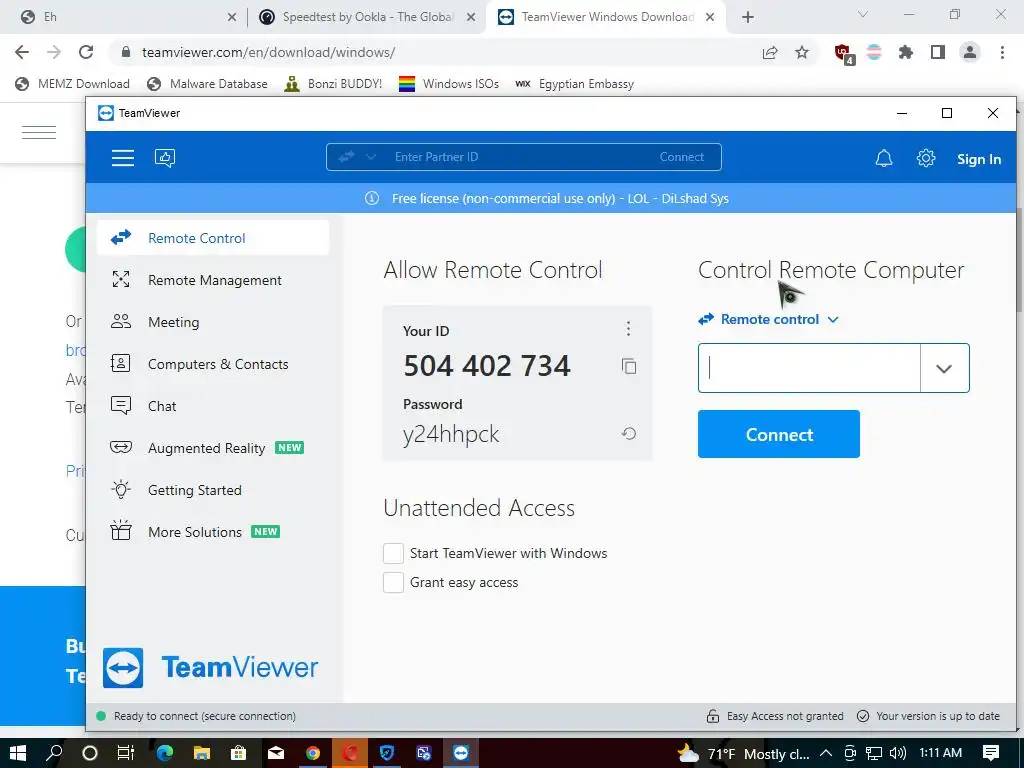
Task: Open the uBlock extension icon
Action: (x=843, y=53)
